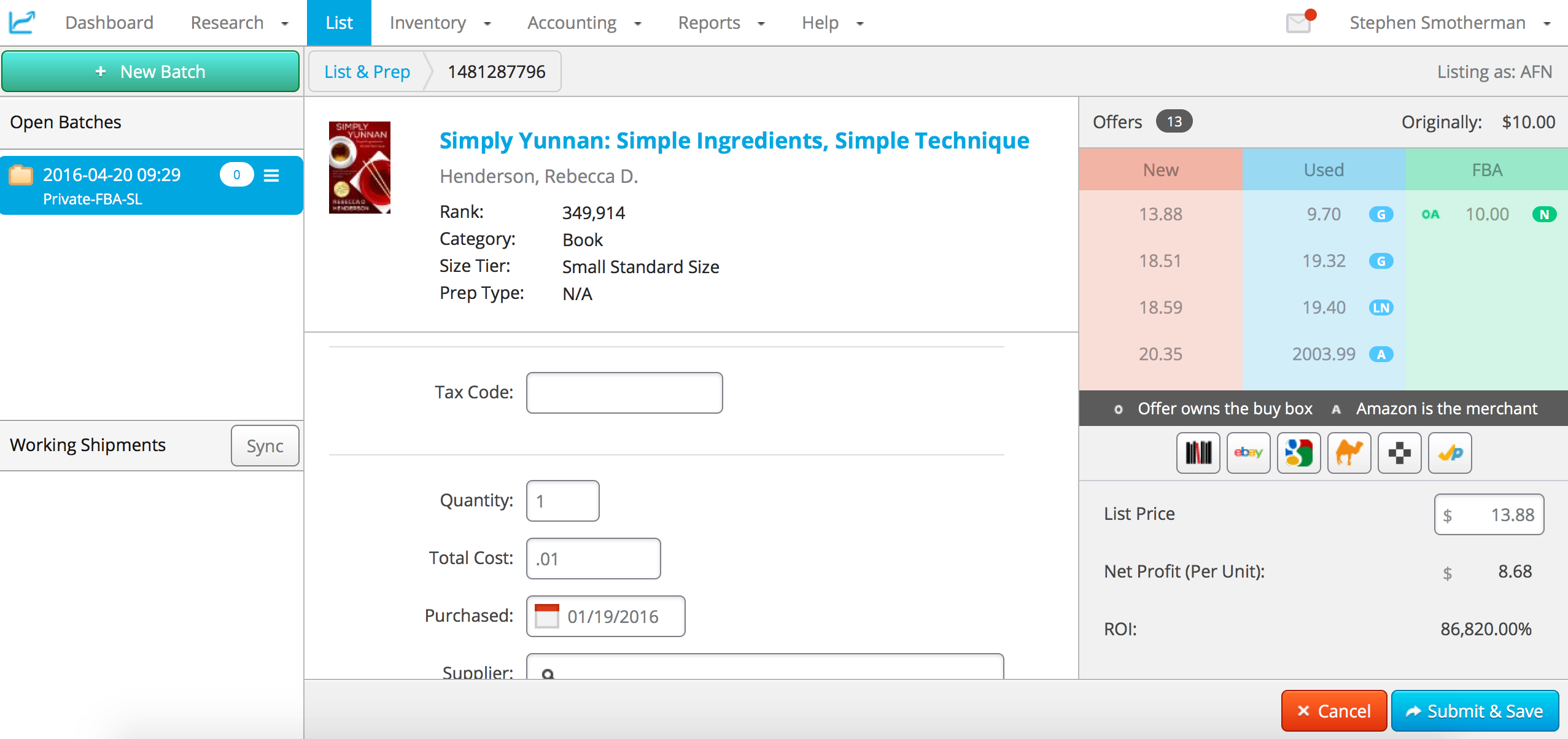Select the 2016-04-20 09:29 Private-FBA-SL batch
Screen dimensions: 1568x739
(x=152, y=185)
